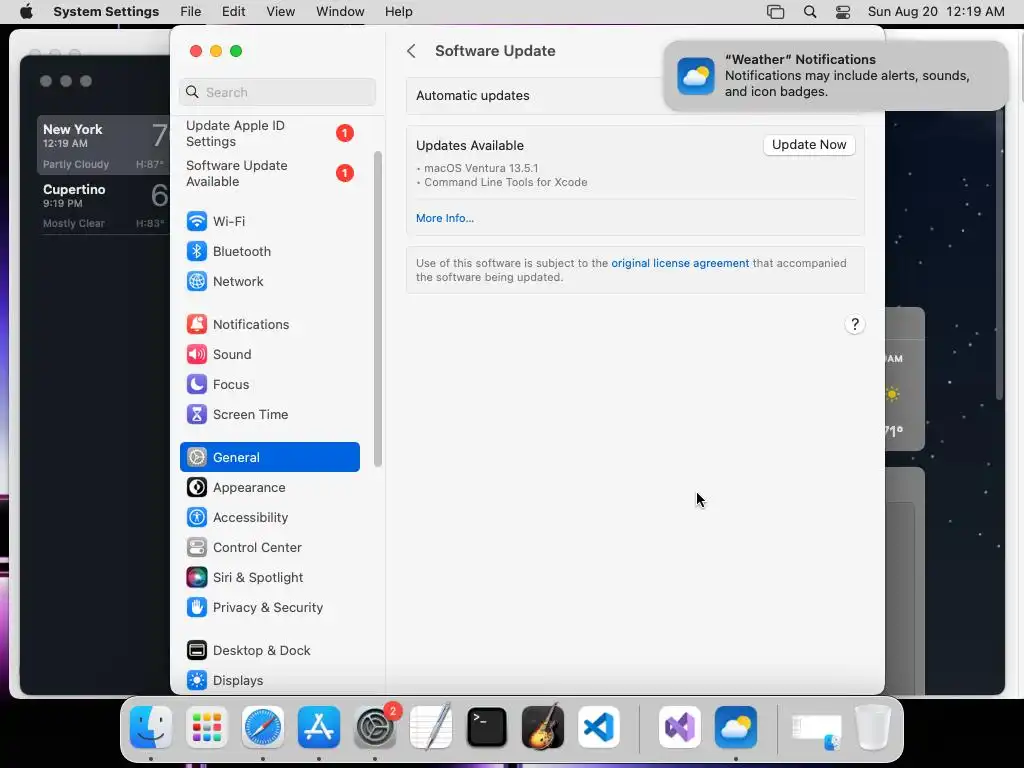Open Wi-Fi settings in the sidebar

270,221
